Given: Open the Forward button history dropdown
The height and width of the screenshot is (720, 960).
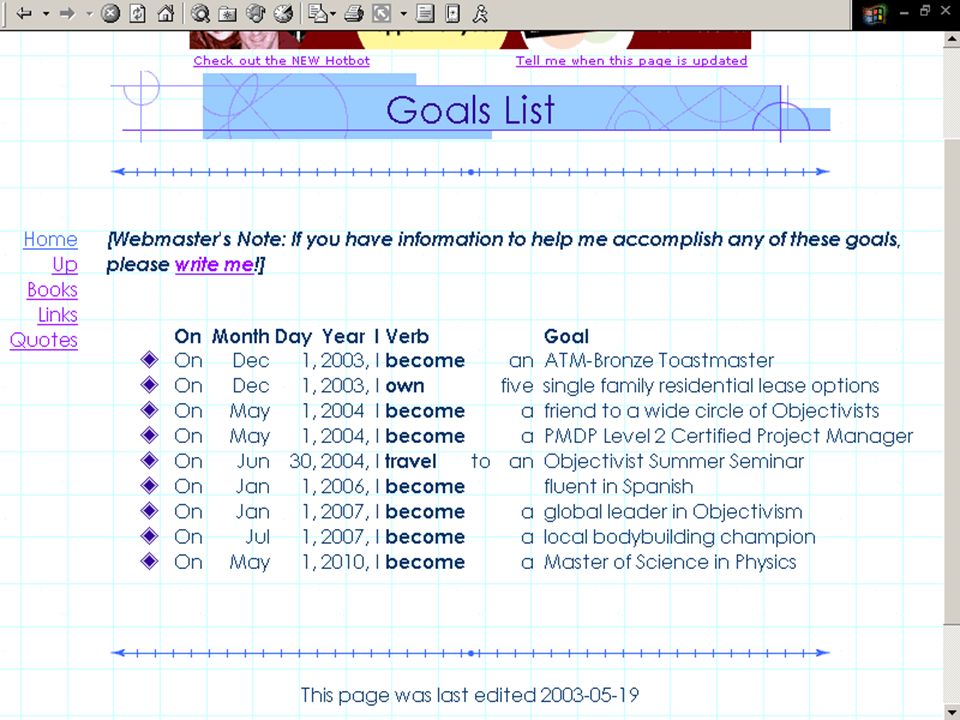Looking at the screenshot, I should tap(89, 13).
